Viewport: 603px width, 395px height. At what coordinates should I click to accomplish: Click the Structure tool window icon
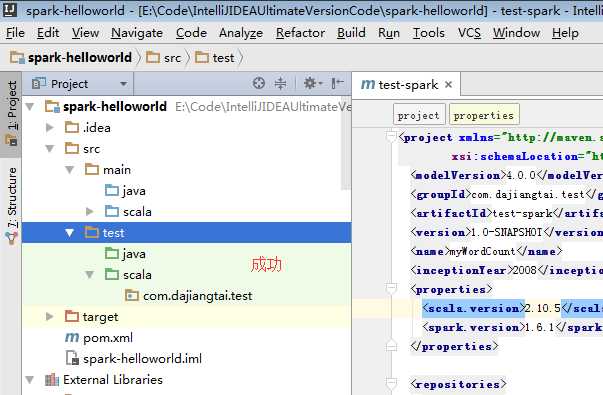coord(12,237)
